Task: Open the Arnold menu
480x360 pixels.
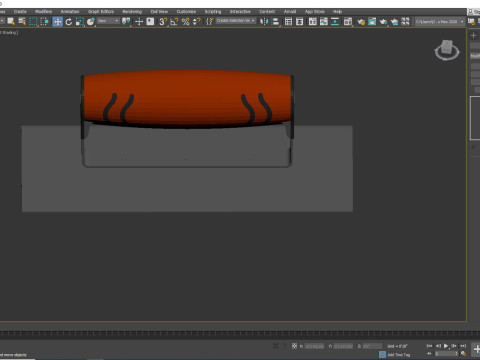Action: [290, 11]
